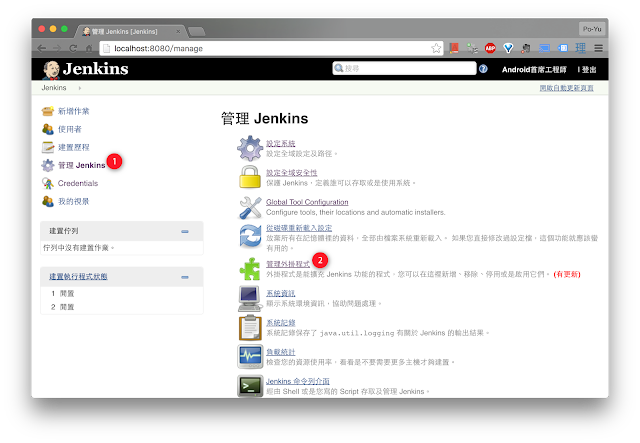Collapse the 建置佇列 panel
The height and width of the screenshot is (443, 640).
(185, 232)
